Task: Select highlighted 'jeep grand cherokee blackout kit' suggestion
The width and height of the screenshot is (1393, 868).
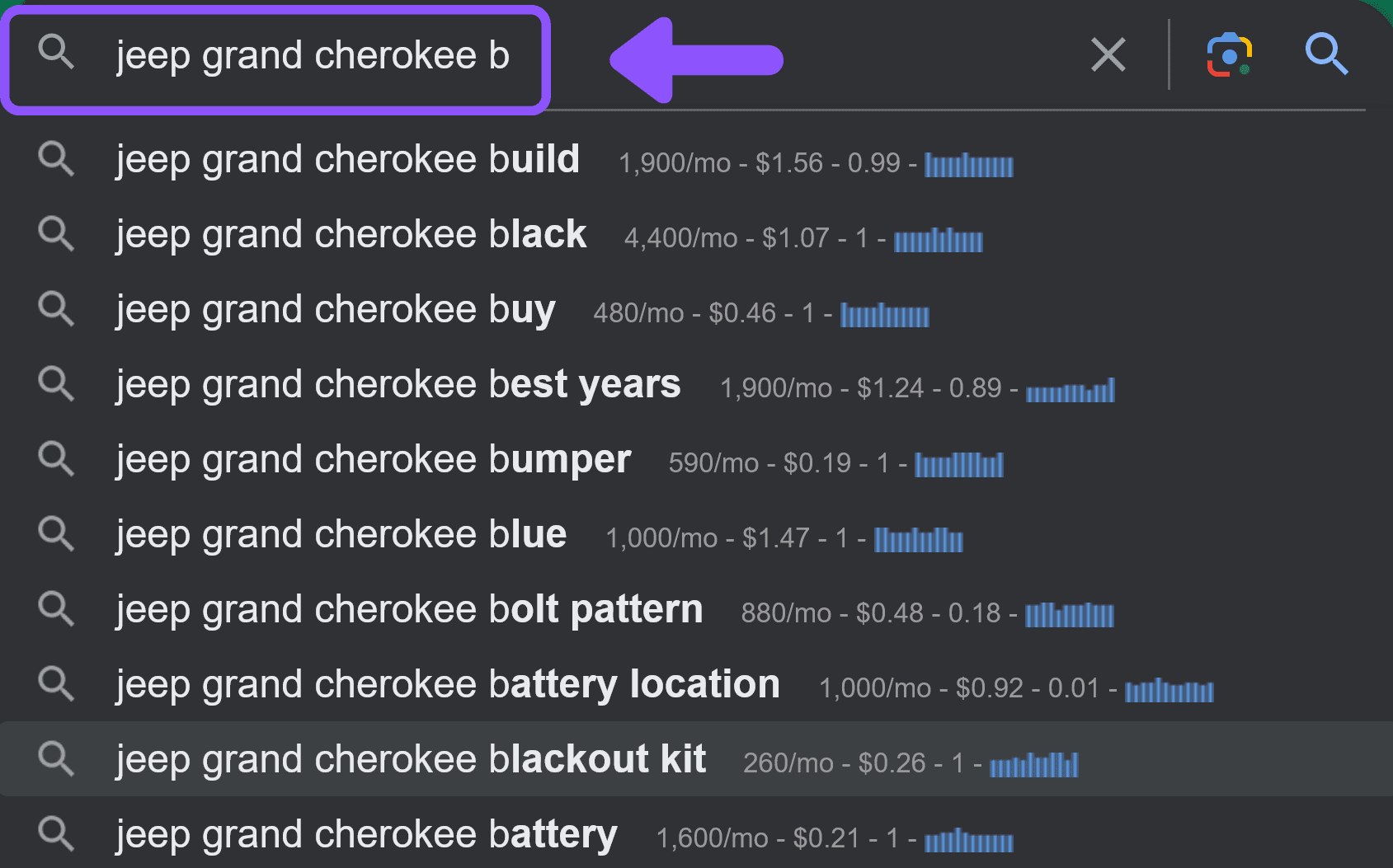Action: [x=696, y=758]
